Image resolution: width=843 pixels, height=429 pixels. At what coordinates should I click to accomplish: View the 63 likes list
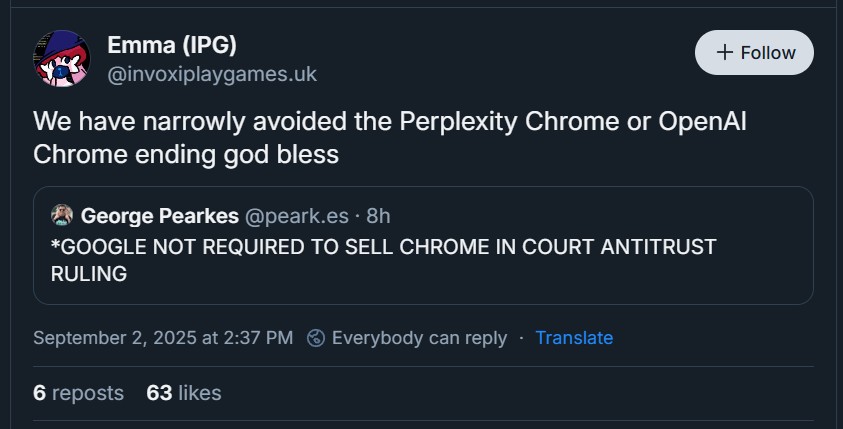pos(183,393)
